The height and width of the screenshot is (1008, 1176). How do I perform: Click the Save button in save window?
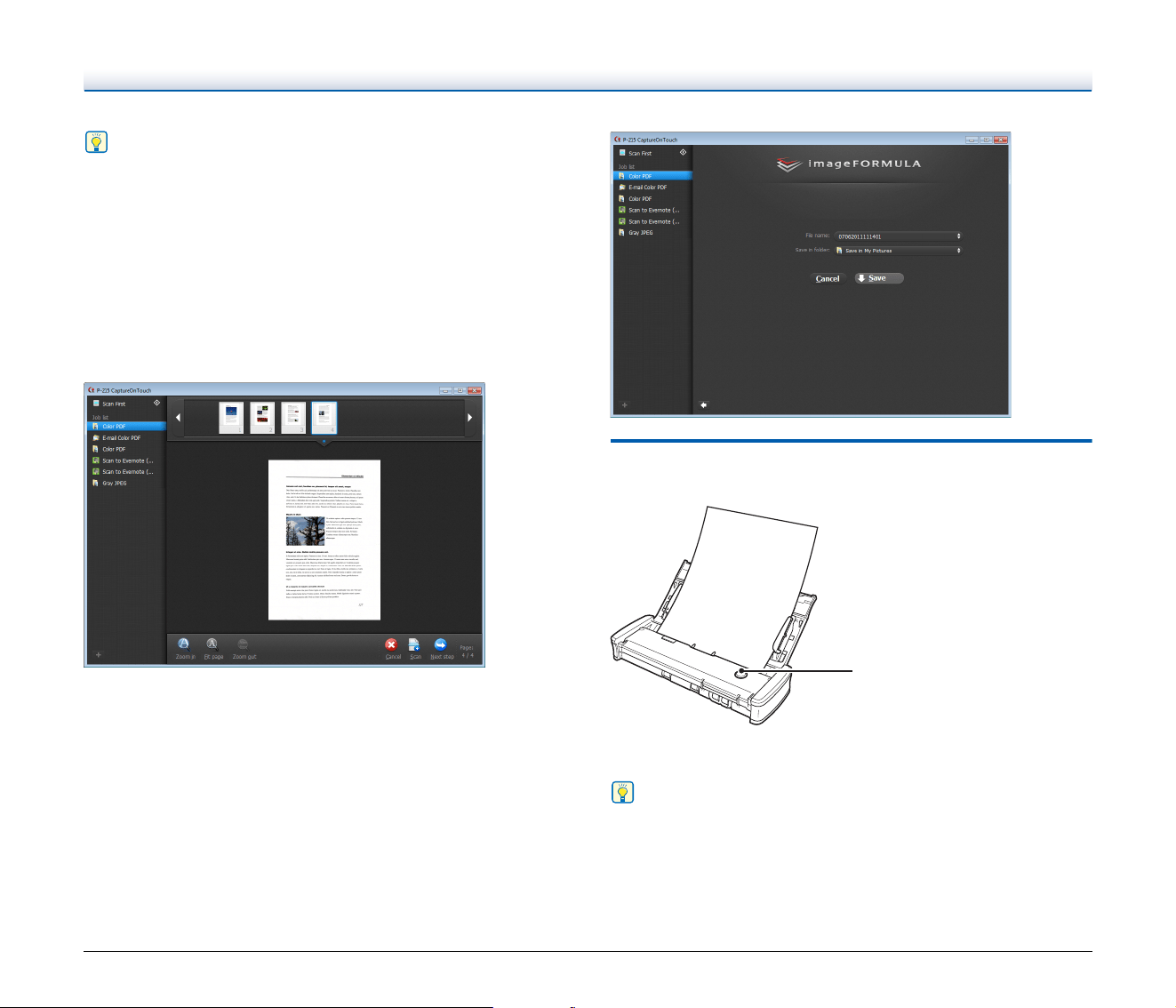[x=879, y=278]
